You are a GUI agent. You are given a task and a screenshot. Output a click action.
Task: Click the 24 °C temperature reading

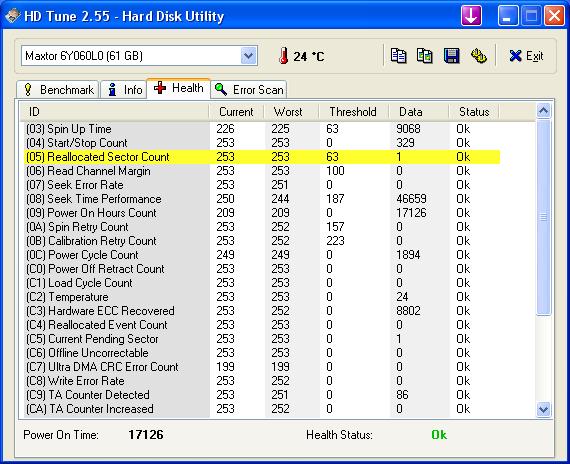pos(309,56)
